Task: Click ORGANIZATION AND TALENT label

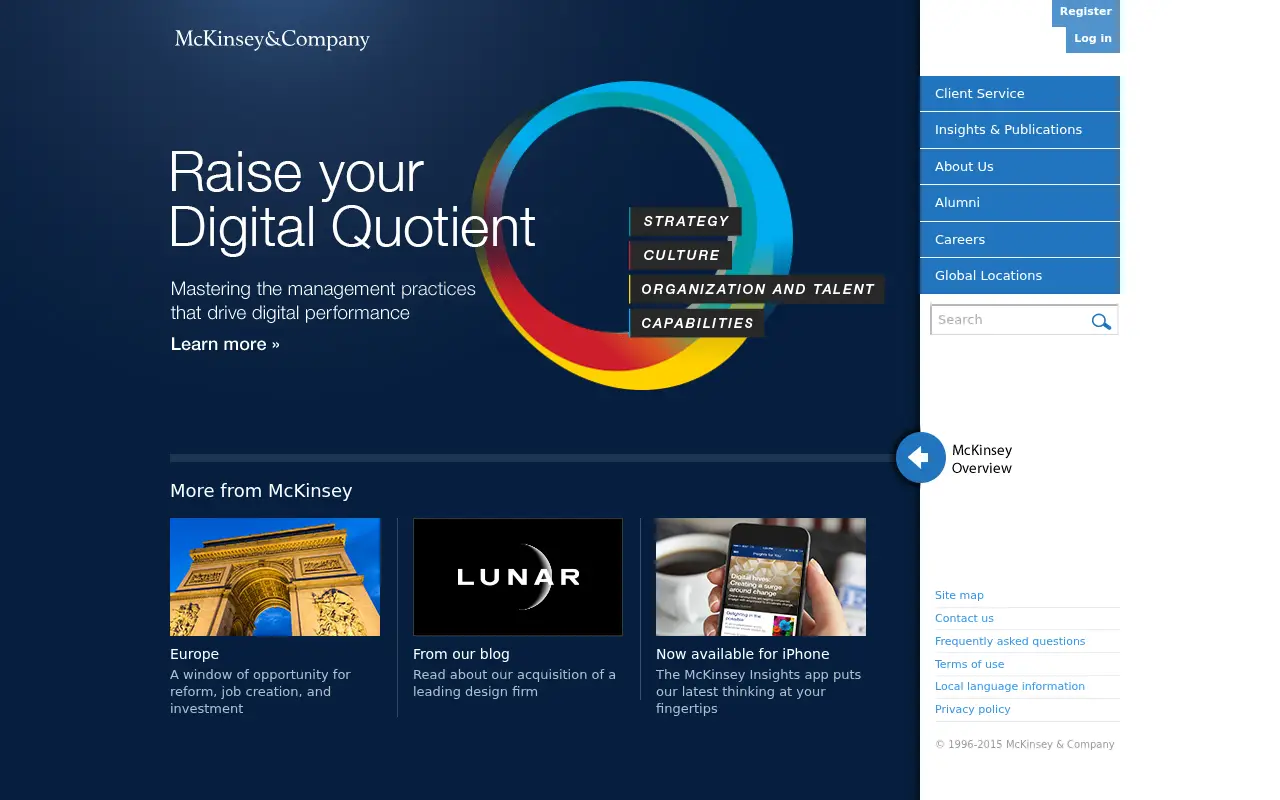Action: 757,289
